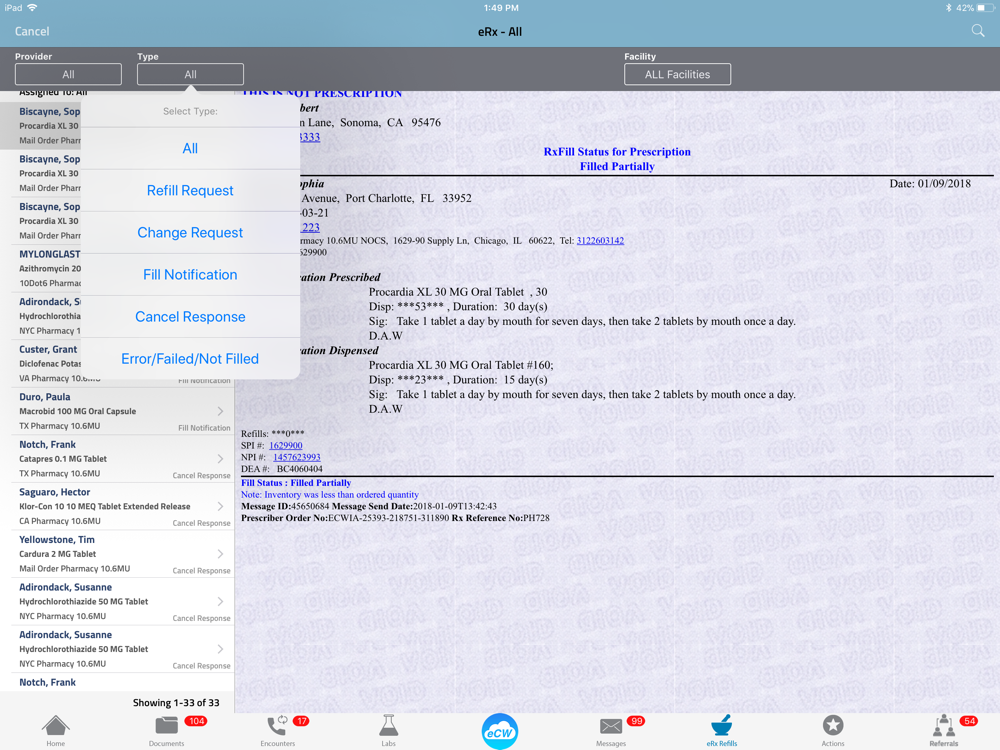Tap the search magnifier icon
The height and width of the screenshot is (750, 1000).
978,31
